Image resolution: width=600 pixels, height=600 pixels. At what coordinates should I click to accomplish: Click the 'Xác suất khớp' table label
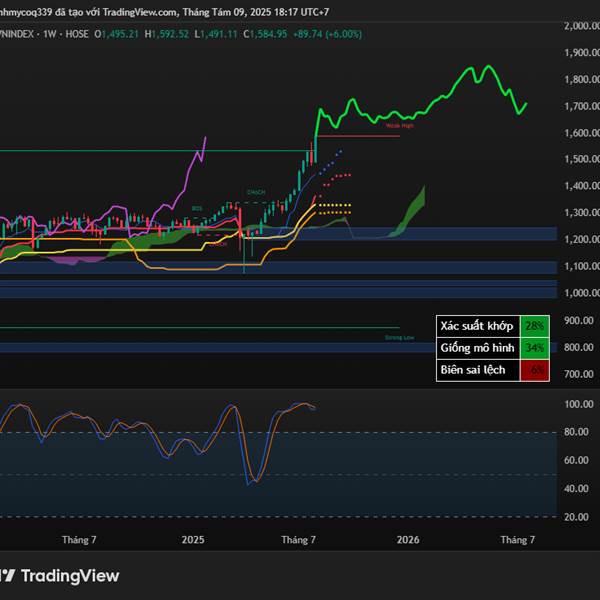click(x=476, y=326)
